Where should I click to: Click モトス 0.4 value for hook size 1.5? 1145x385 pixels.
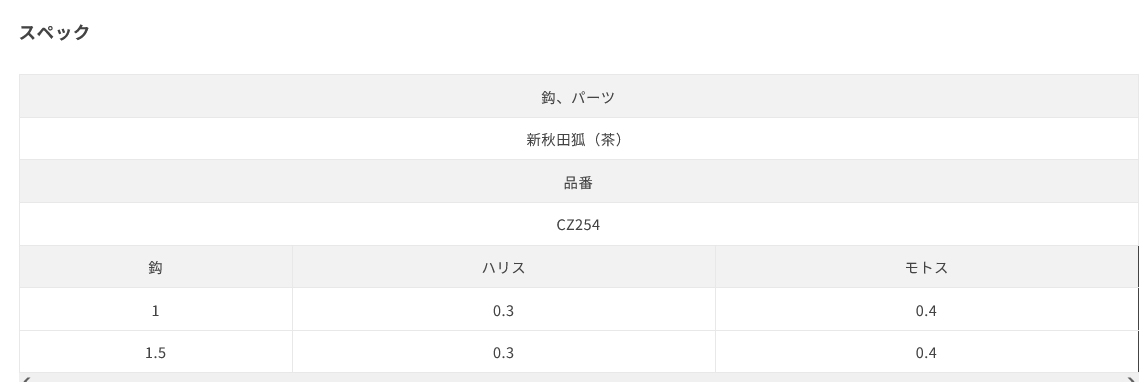926,353
